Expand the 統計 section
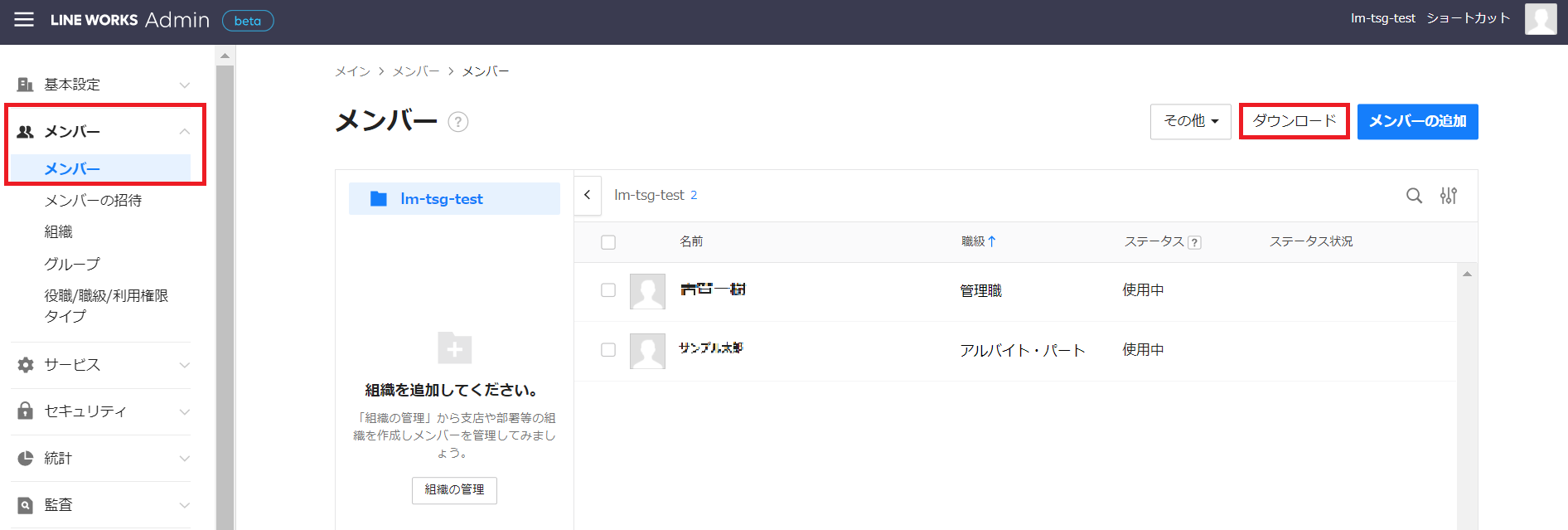This screenshot has width=1568, height=530. pyautogui.click(x=185, y=458)
